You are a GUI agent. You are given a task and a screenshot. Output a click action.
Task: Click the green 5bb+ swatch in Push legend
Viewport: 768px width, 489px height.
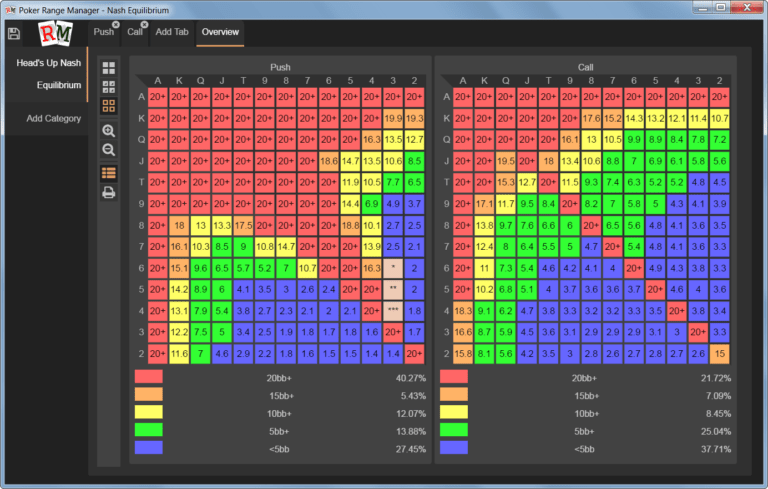[x=148, y=431]
